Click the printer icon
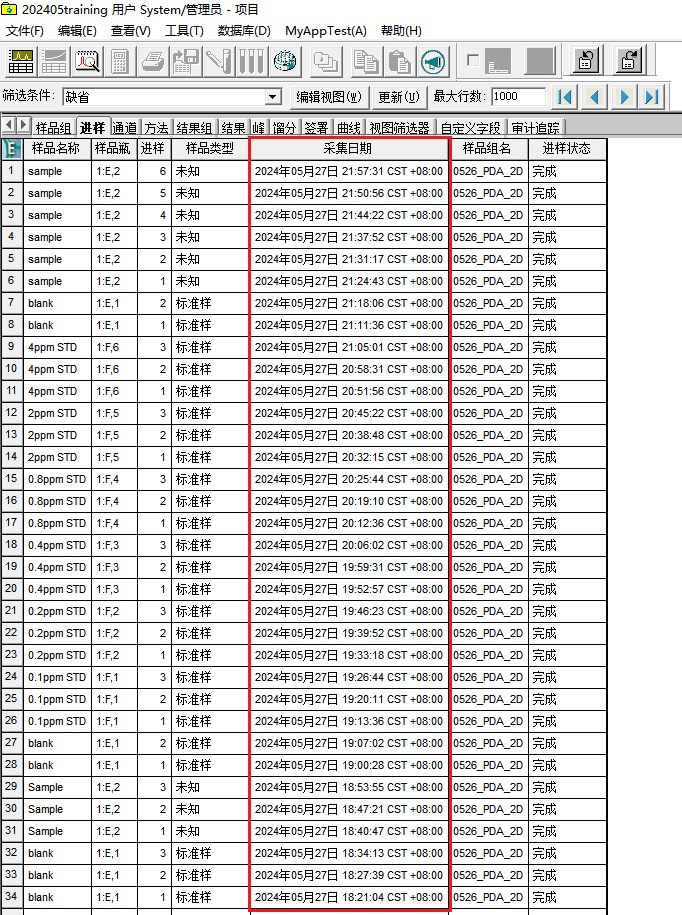The image size is (682, 915). [x=153, y=61]
